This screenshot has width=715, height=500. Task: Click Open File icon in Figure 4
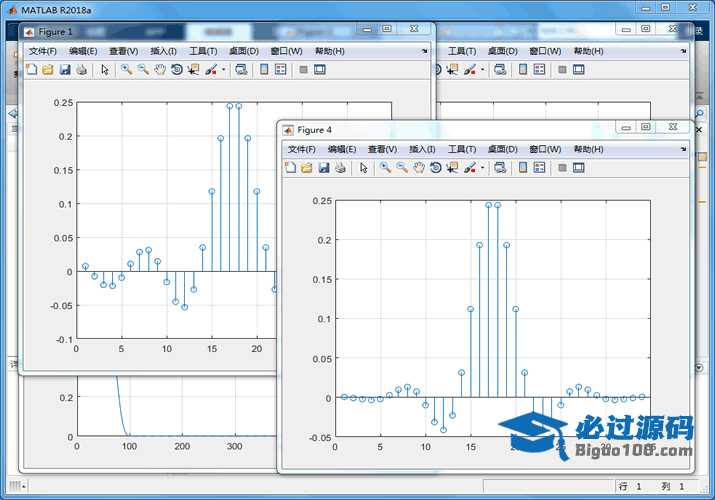307,167
